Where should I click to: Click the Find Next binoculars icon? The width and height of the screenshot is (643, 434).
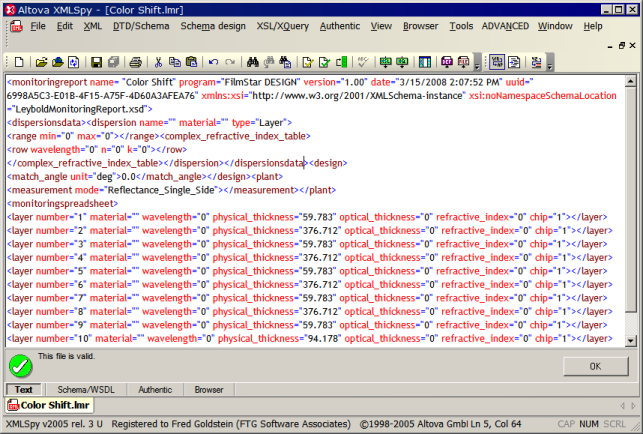[269, 62]
